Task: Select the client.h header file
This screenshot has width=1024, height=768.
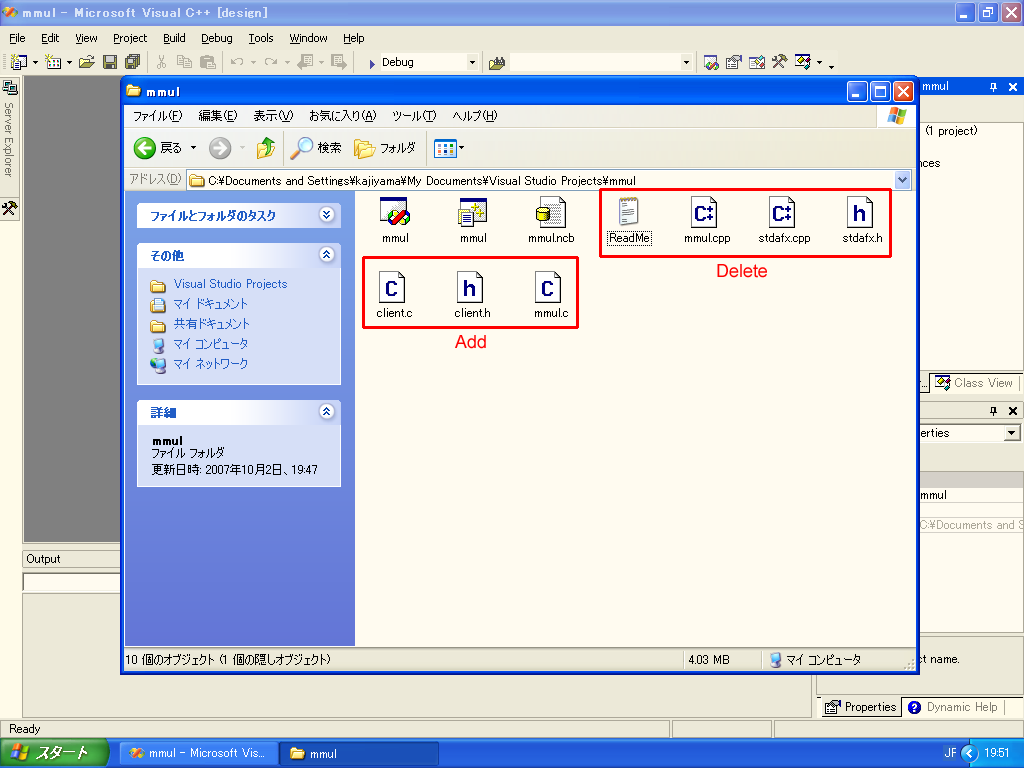Action: (472, 295)
